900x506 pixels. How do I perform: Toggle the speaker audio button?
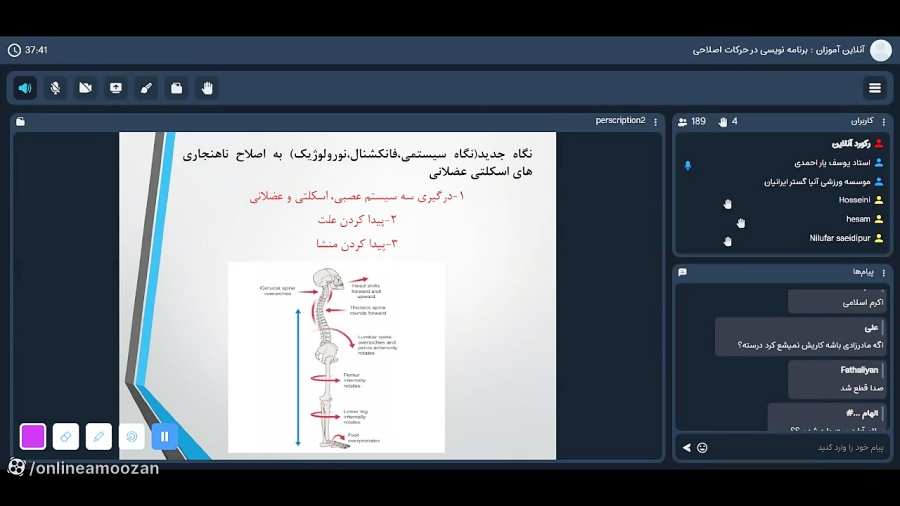click(25, 88)
